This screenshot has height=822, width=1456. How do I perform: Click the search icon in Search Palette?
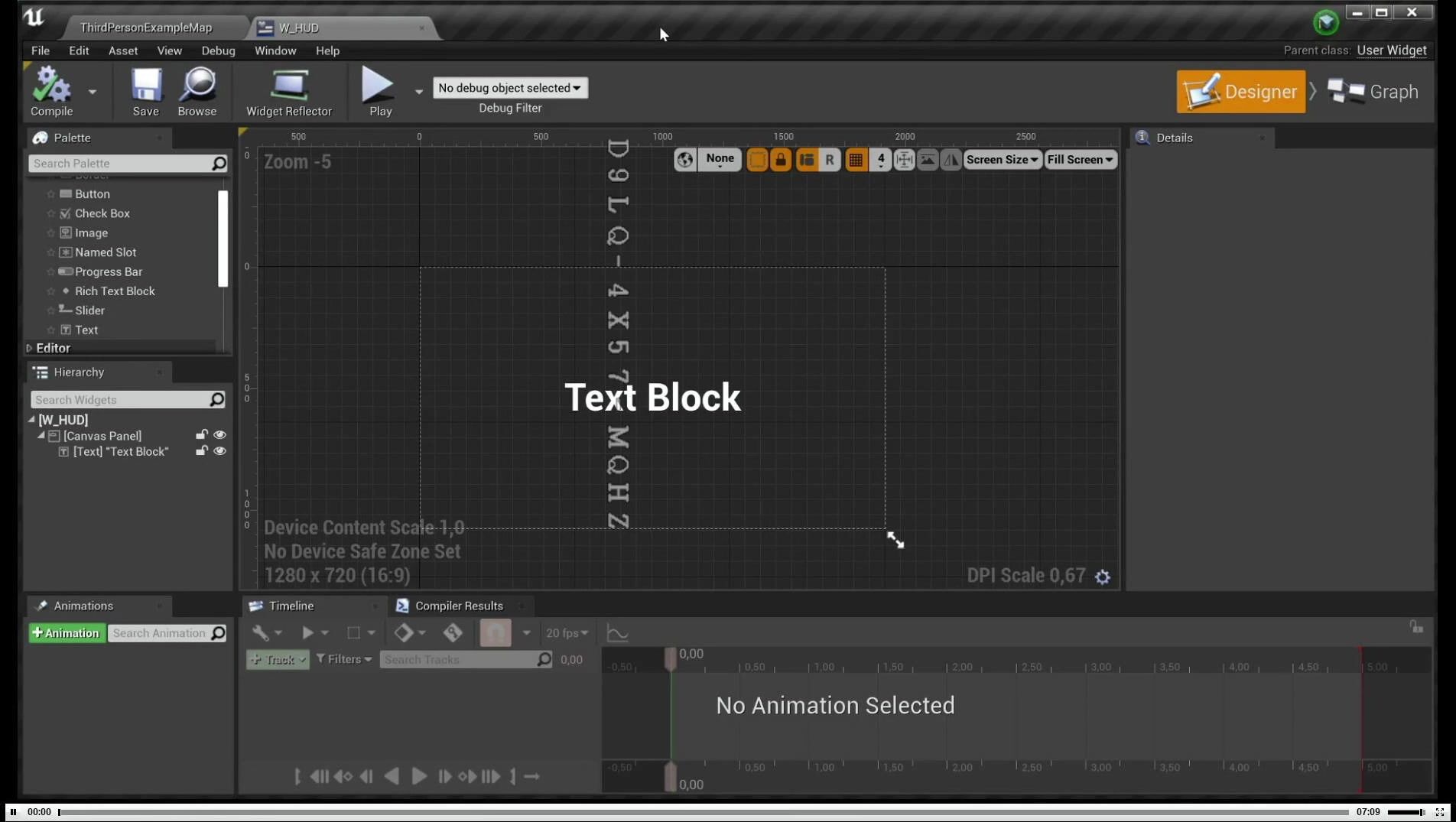point(219,163)
